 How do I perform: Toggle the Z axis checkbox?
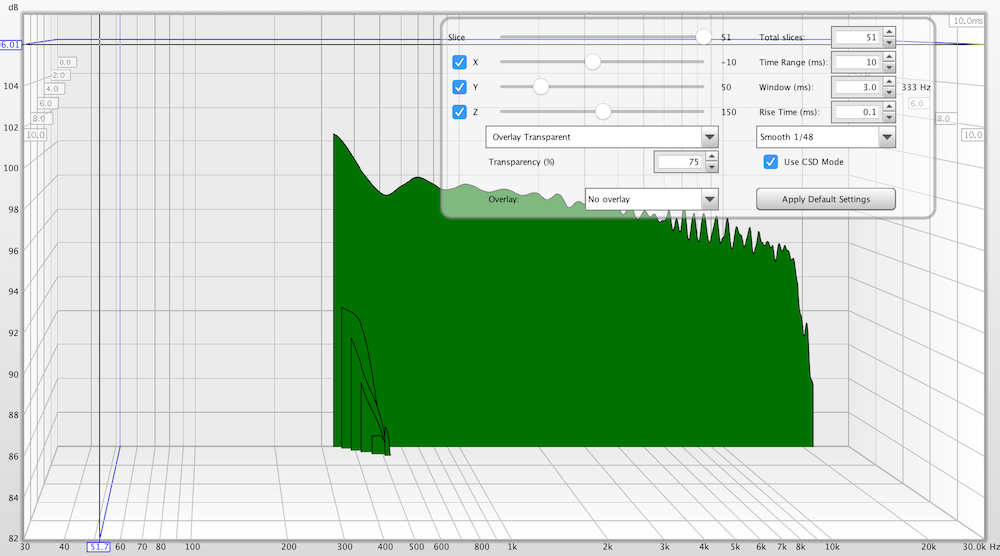459,112
